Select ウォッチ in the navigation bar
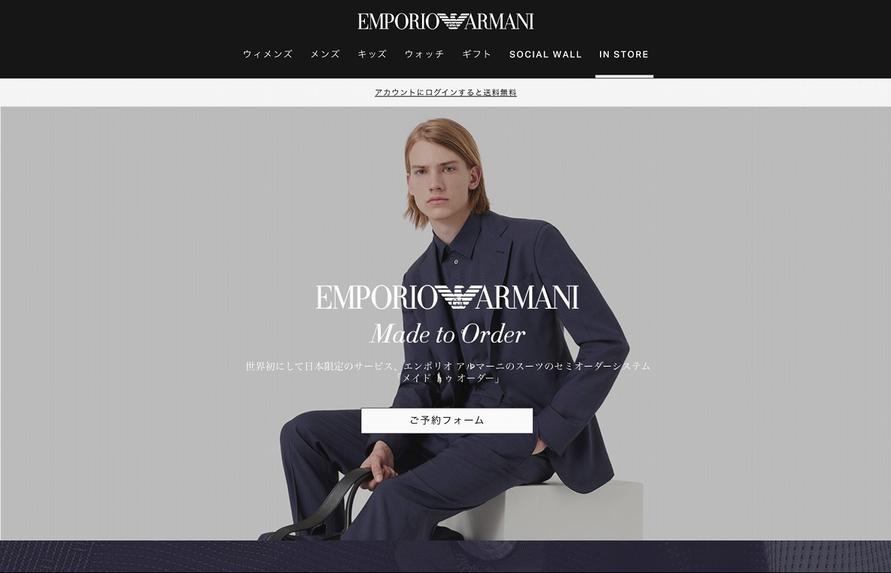Image resolution: width=891 pixels, height=573 pixels. pos(424,54)
